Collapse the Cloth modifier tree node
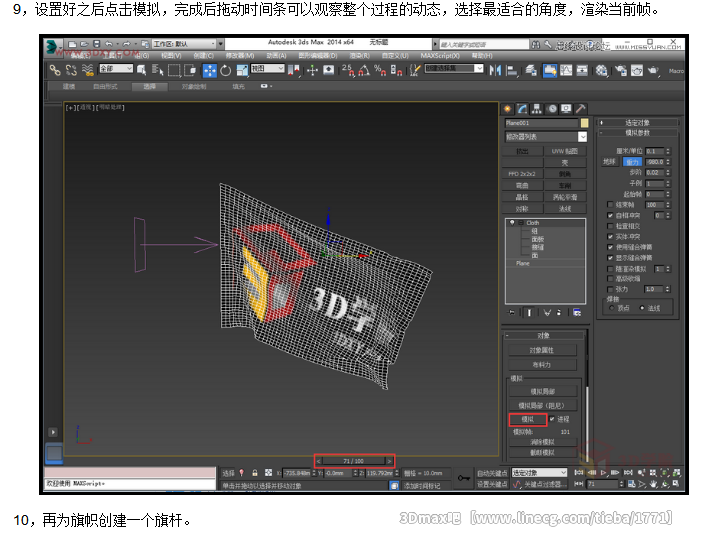This screenshot has height=537, width=712. [521, 223]
